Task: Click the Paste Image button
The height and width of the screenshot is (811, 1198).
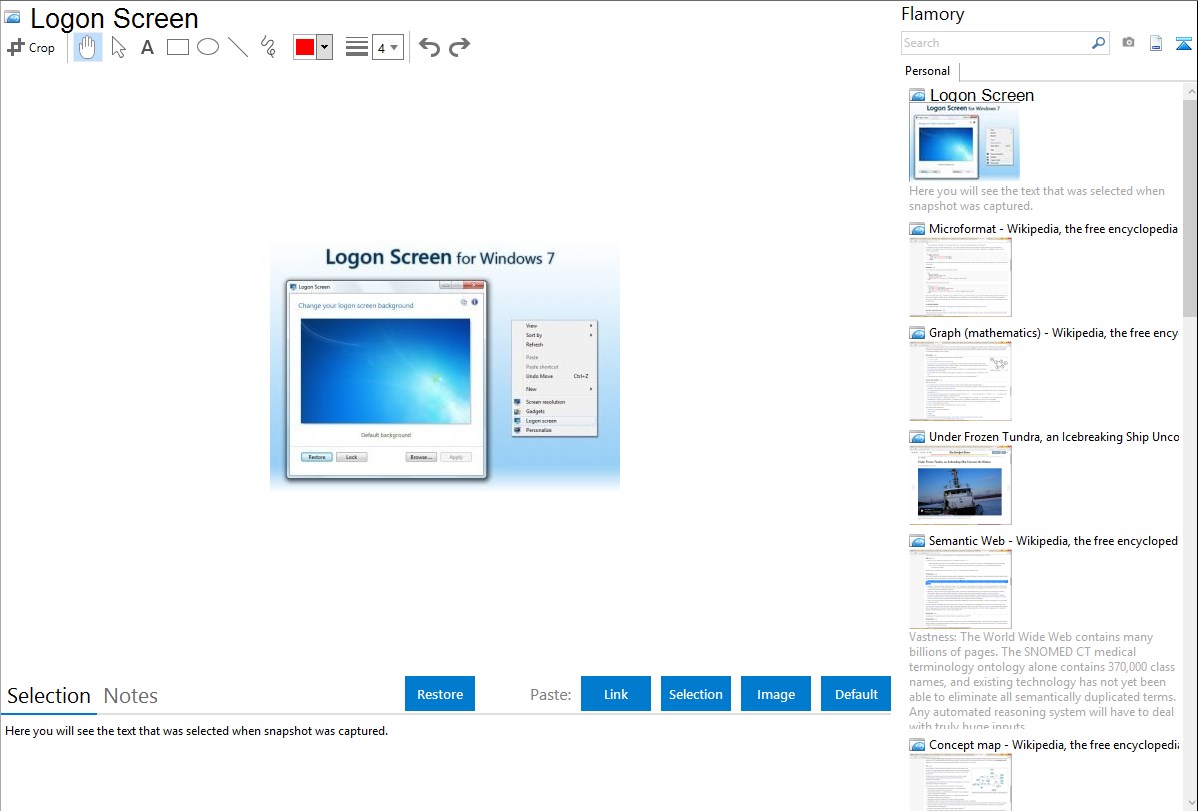Action: coord(775,693)
